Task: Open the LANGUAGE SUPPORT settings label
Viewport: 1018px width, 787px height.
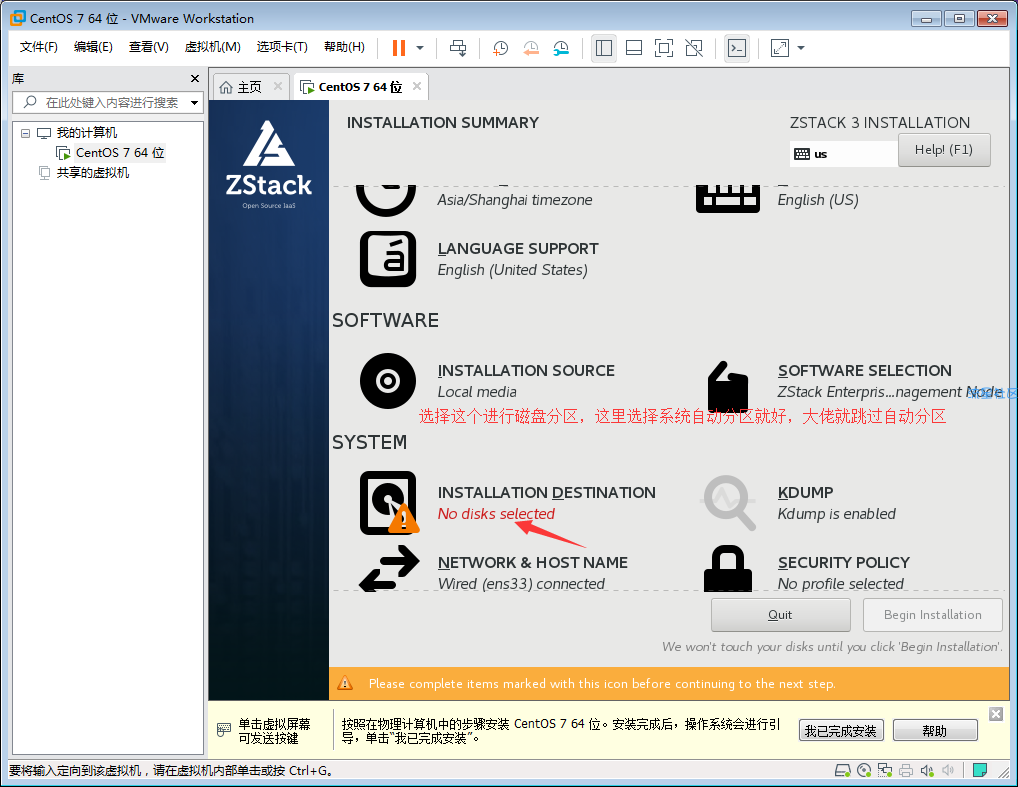Action: [518, 249]
